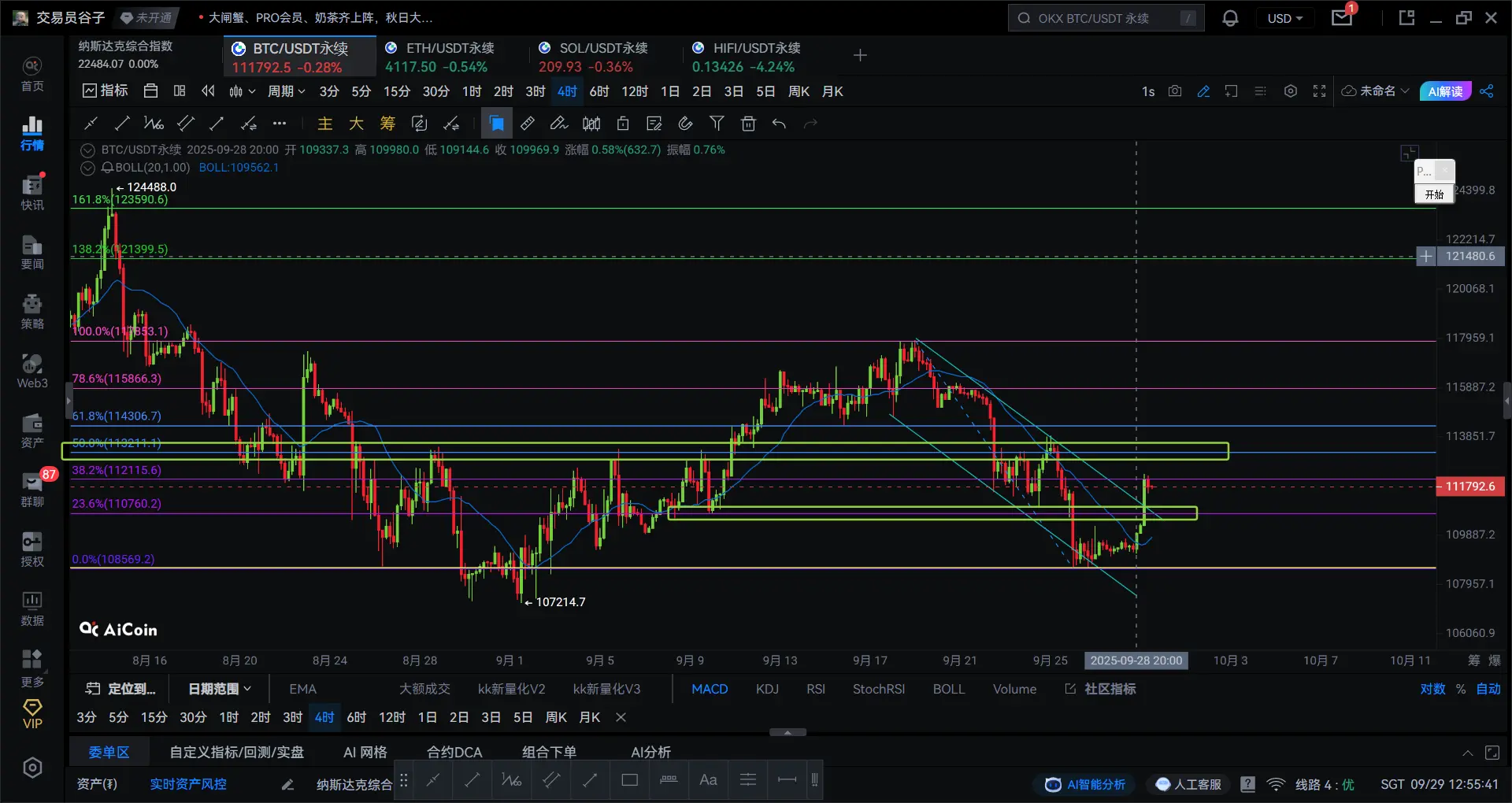Click the split layout grid icon
The height and width of the screenshot is (803, 1512).
pyautogui.click(x=180, y=91)
